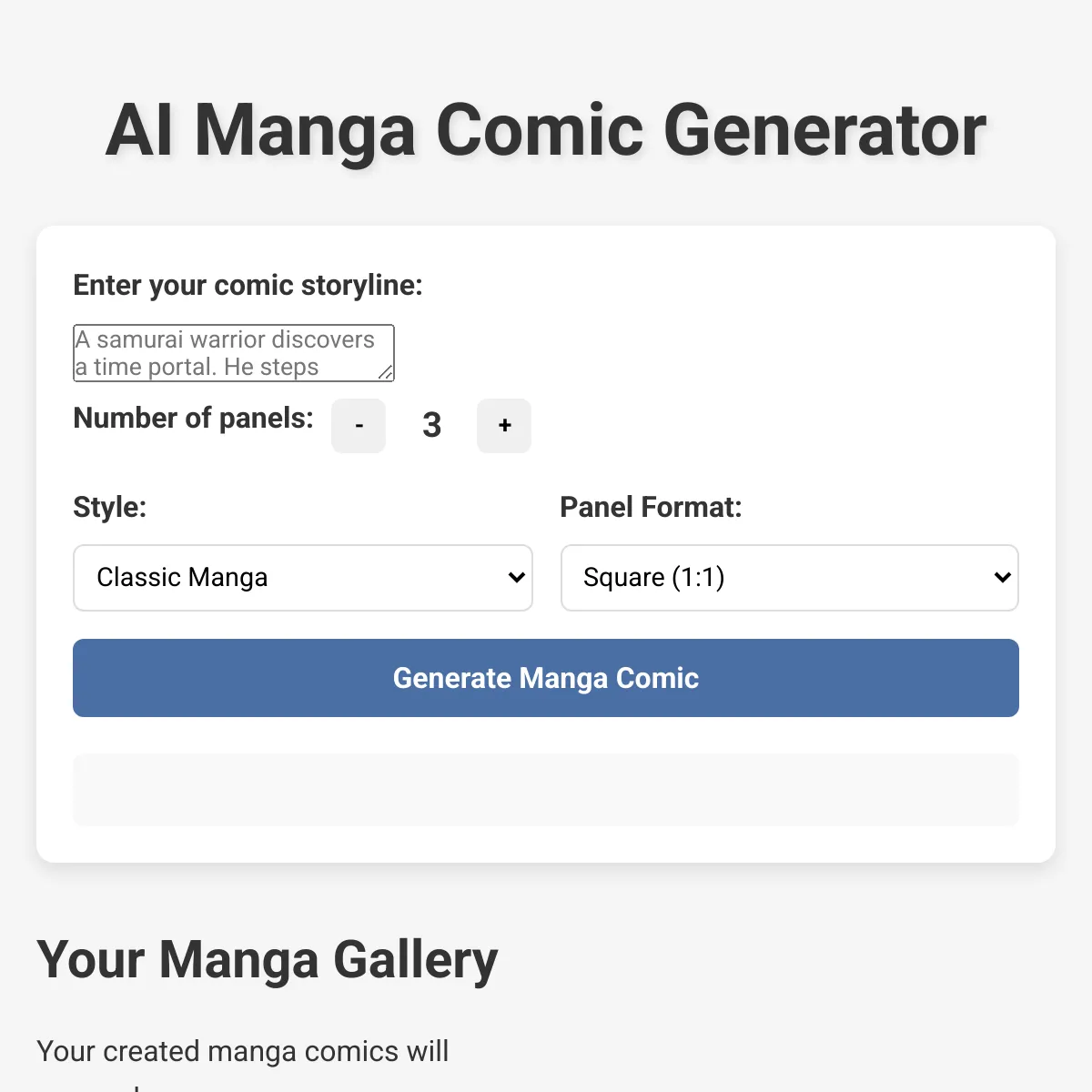
Task: Click the Your Manga Gallery heading
Action: (268, 960)
